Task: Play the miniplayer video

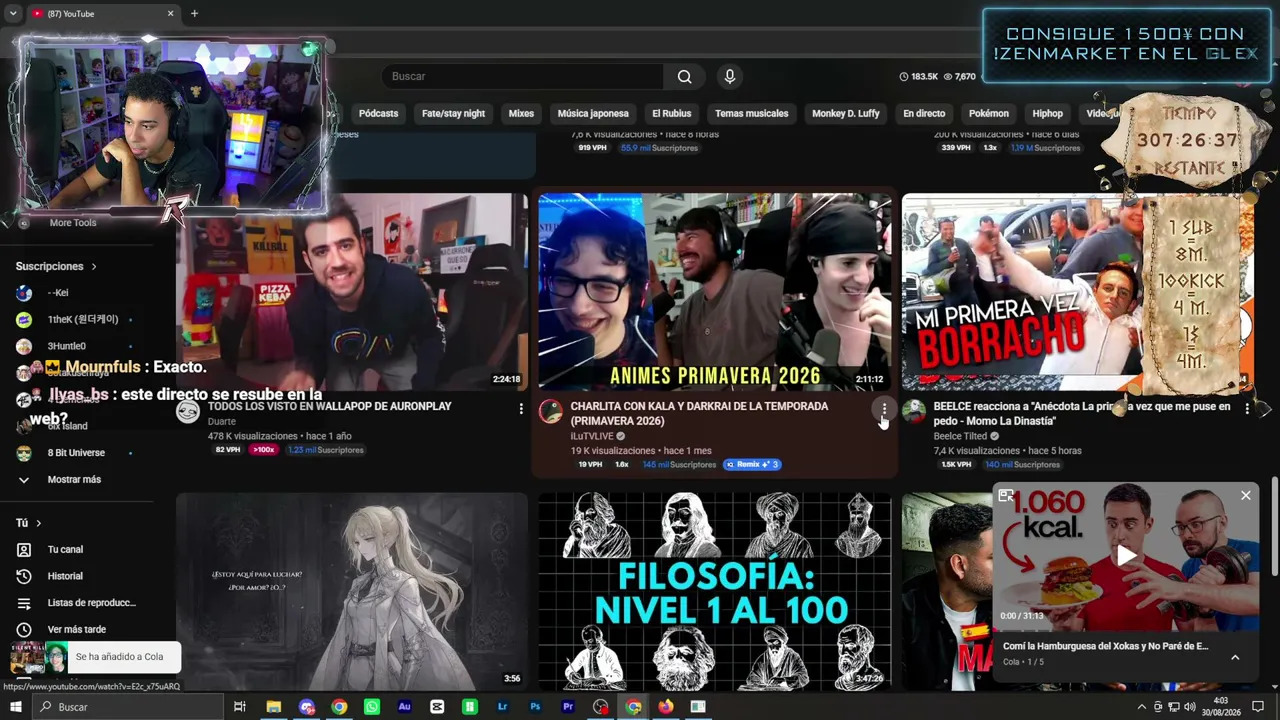Action: (x=1127, y=556)
